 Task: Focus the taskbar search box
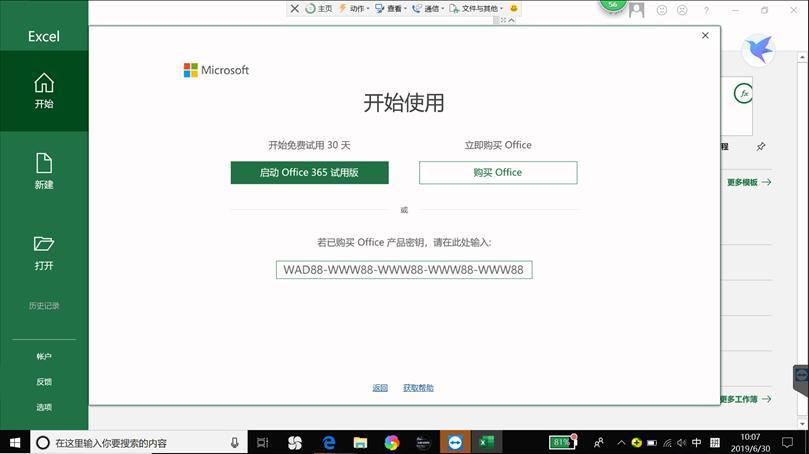139,443
